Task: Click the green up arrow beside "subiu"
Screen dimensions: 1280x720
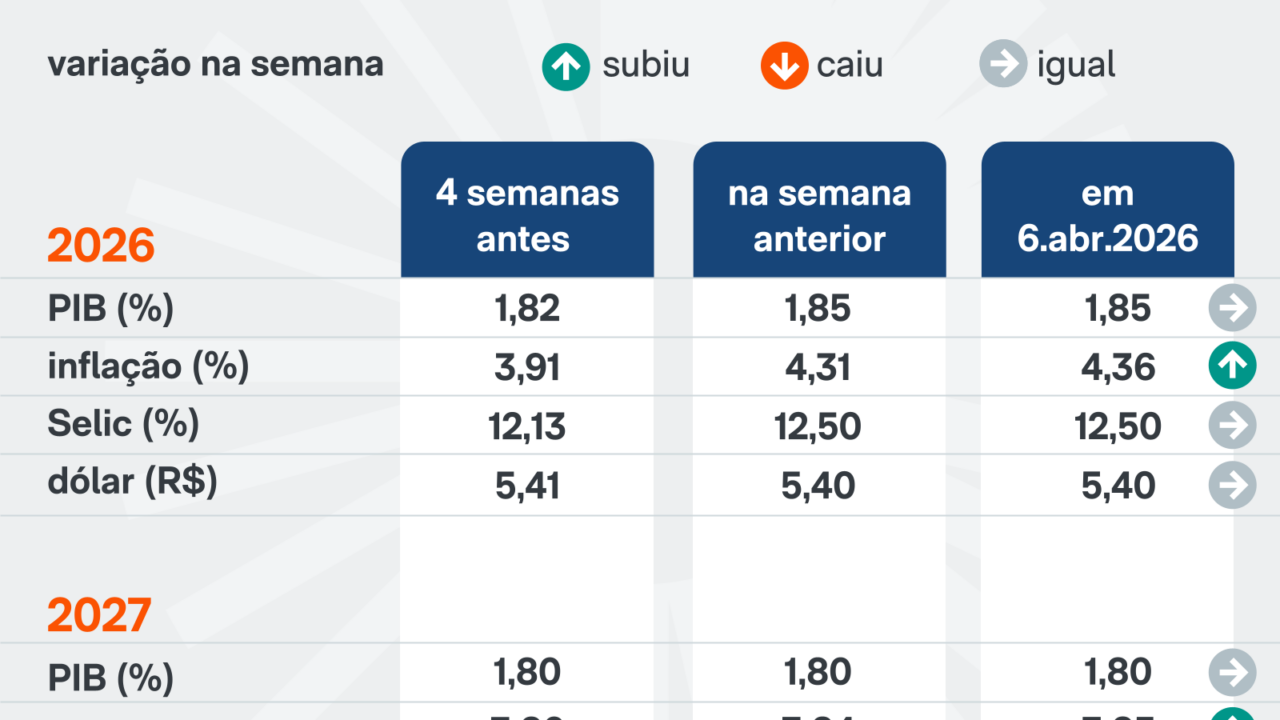Action: point(566,67)
